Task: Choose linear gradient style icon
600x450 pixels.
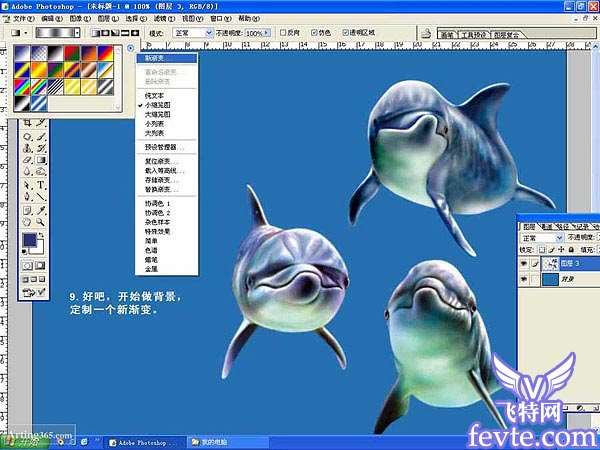Action: (x=96, y=33)
